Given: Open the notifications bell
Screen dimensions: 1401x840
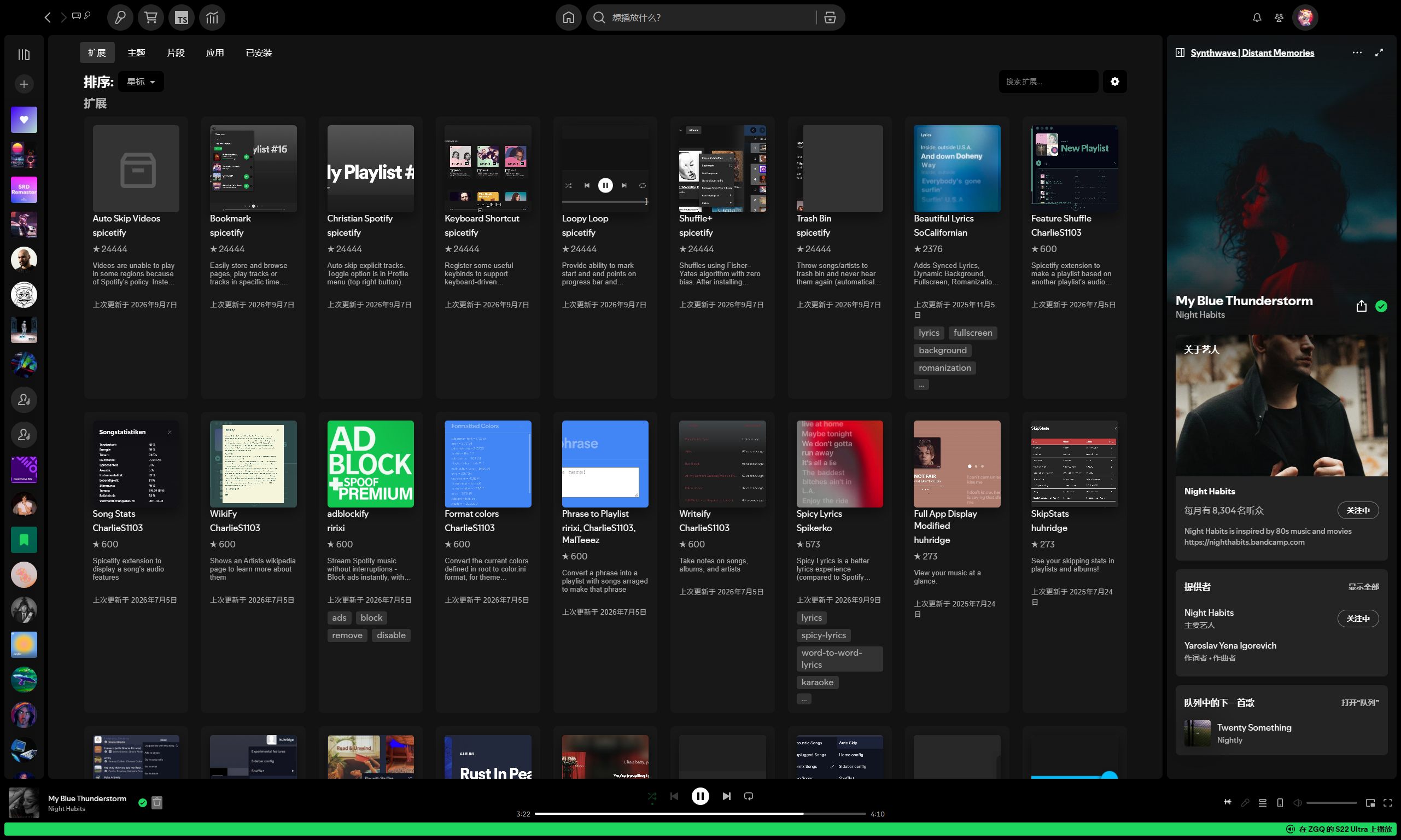Looking at the screenshot, I should [x=1257, y=17].
